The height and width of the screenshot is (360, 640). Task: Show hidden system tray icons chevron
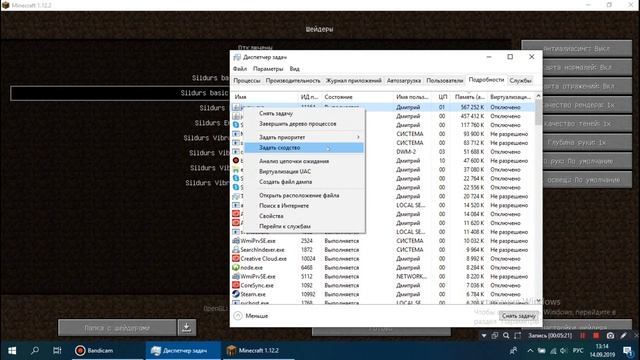tap(530, 351)
